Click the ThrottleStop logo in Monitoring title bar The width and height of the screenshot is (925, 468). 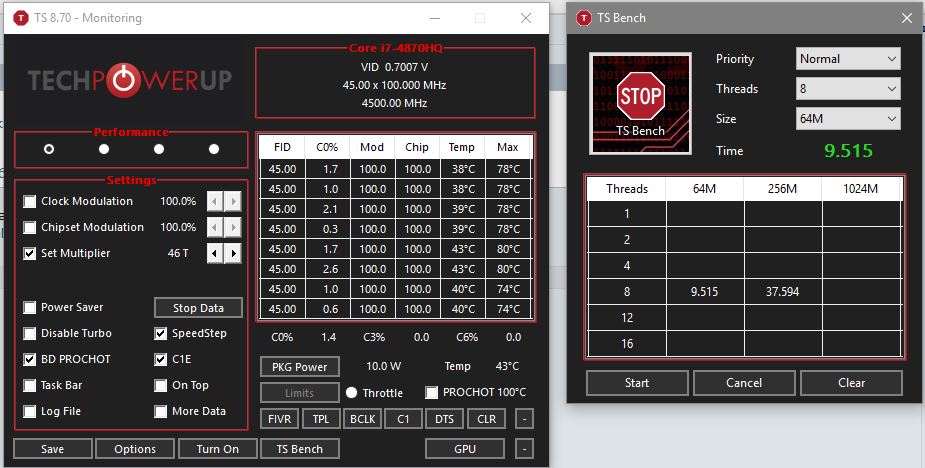pos(21,18)
